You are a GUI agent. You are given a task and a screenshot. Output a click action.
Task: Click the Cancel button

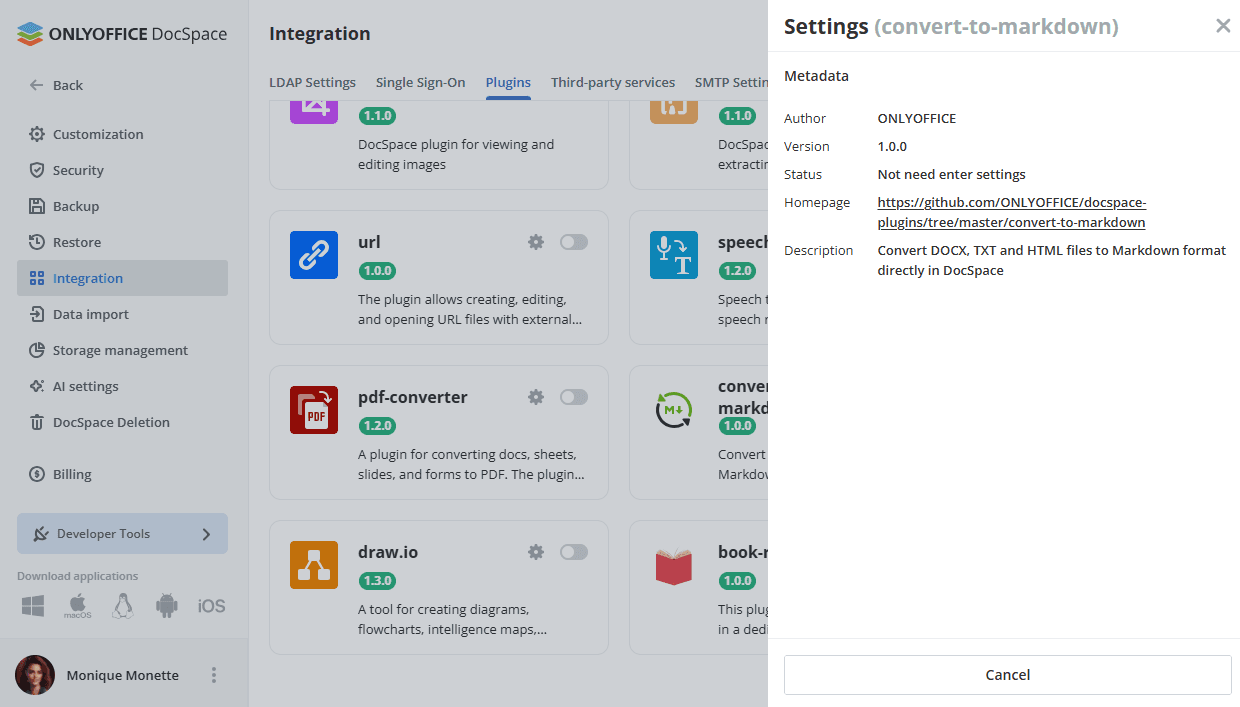click(1007, 675)
